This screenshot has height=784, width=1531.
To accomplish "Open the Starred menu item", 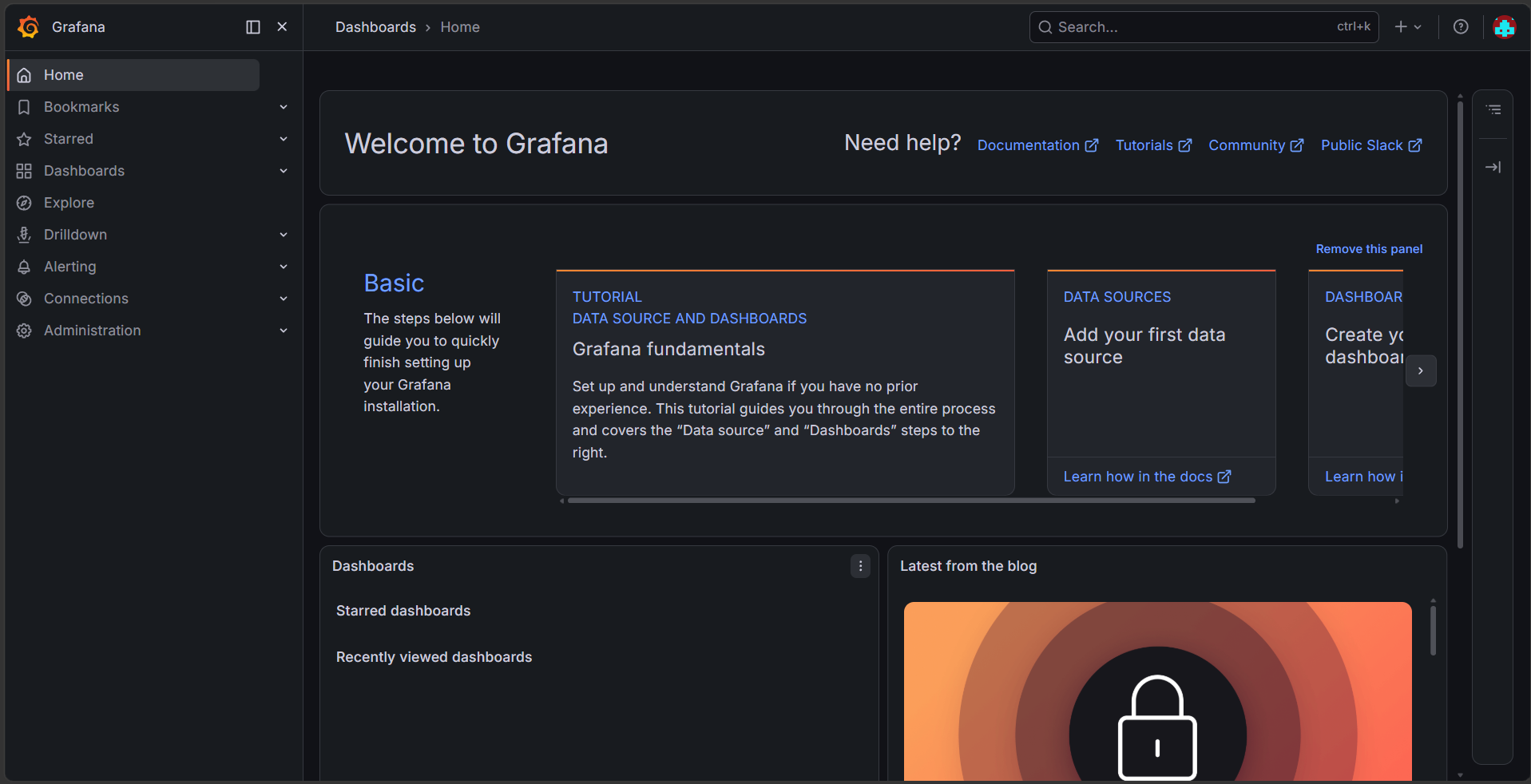I will (69, 139).
